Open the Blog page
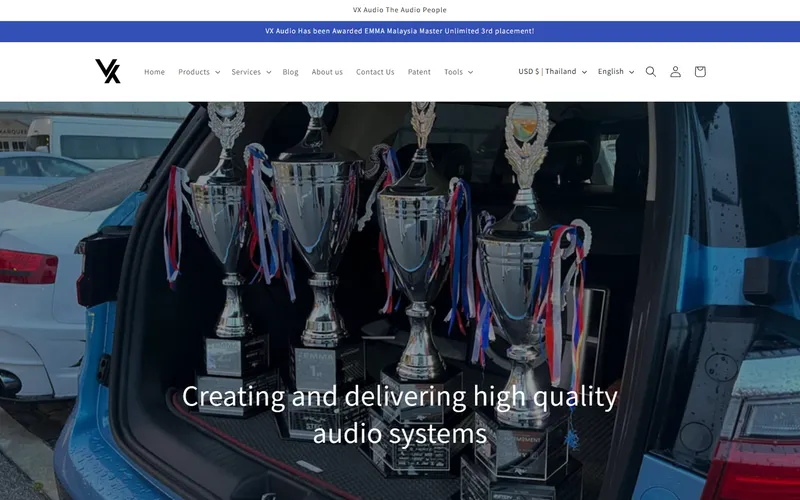 tap(290, 72)
